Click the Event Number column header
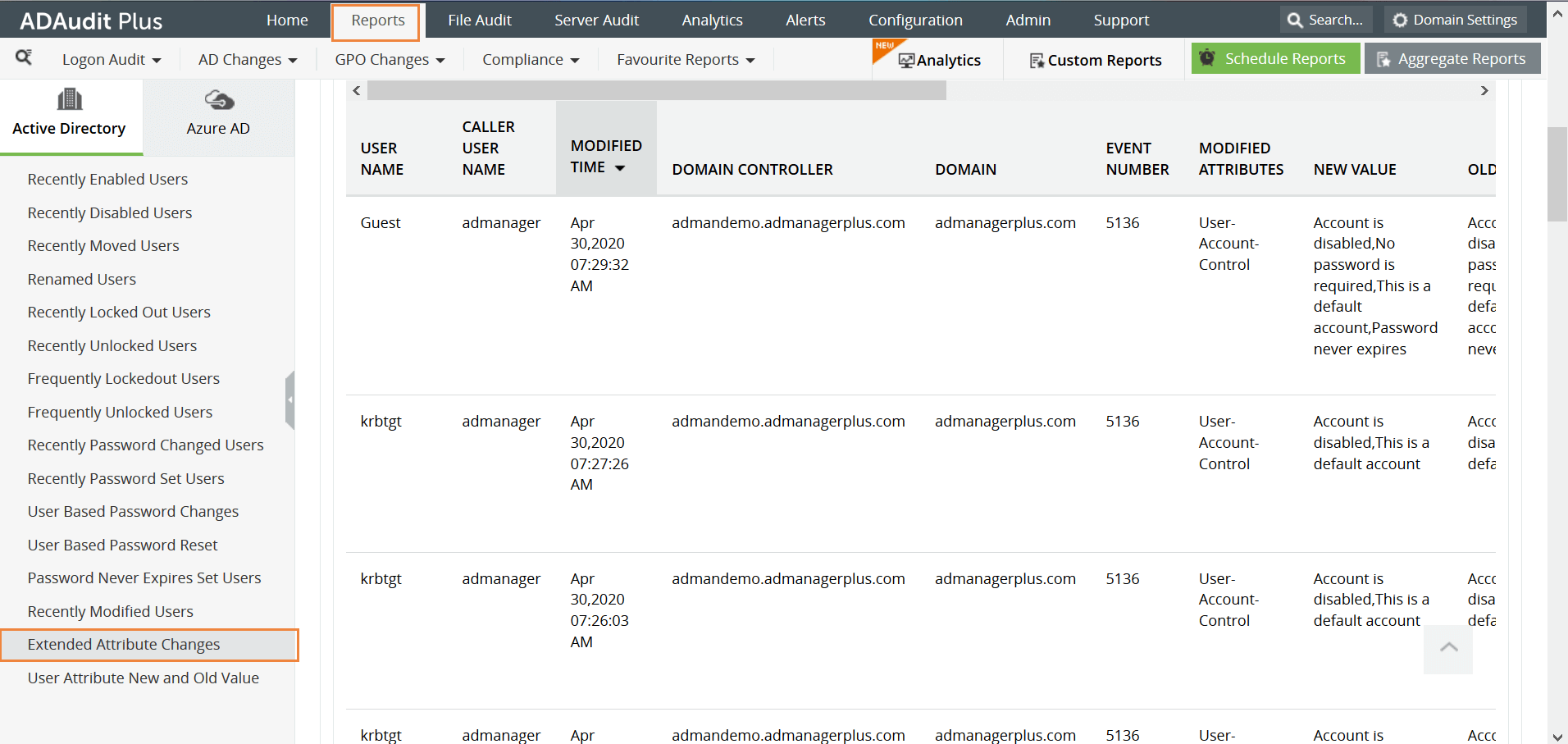Image resolution: width=1568 pixels, height=744 pixels. click(1137, 158)
